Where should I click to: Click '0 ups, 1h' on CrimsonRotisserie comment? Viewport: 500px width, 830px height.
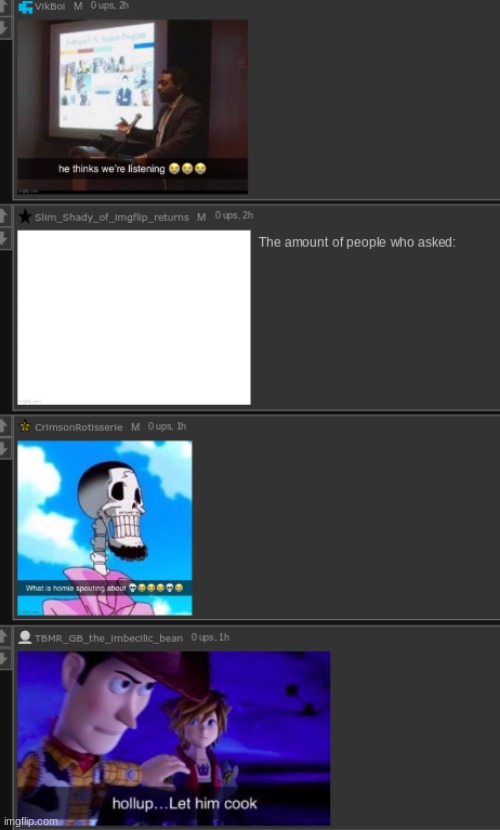pyautogui.click(x=167, y=426)
